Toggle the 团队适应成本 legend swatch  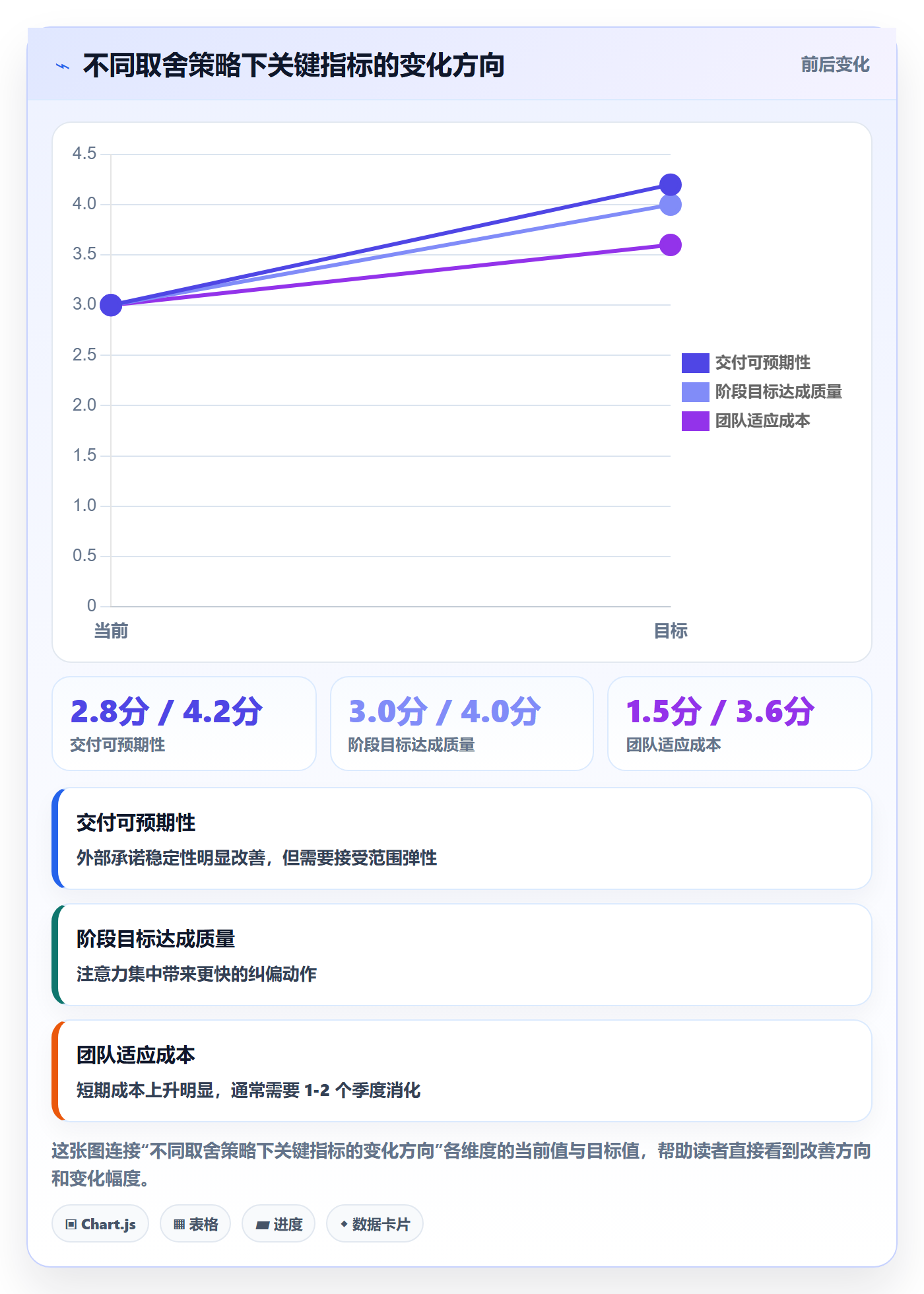[695, 421]
